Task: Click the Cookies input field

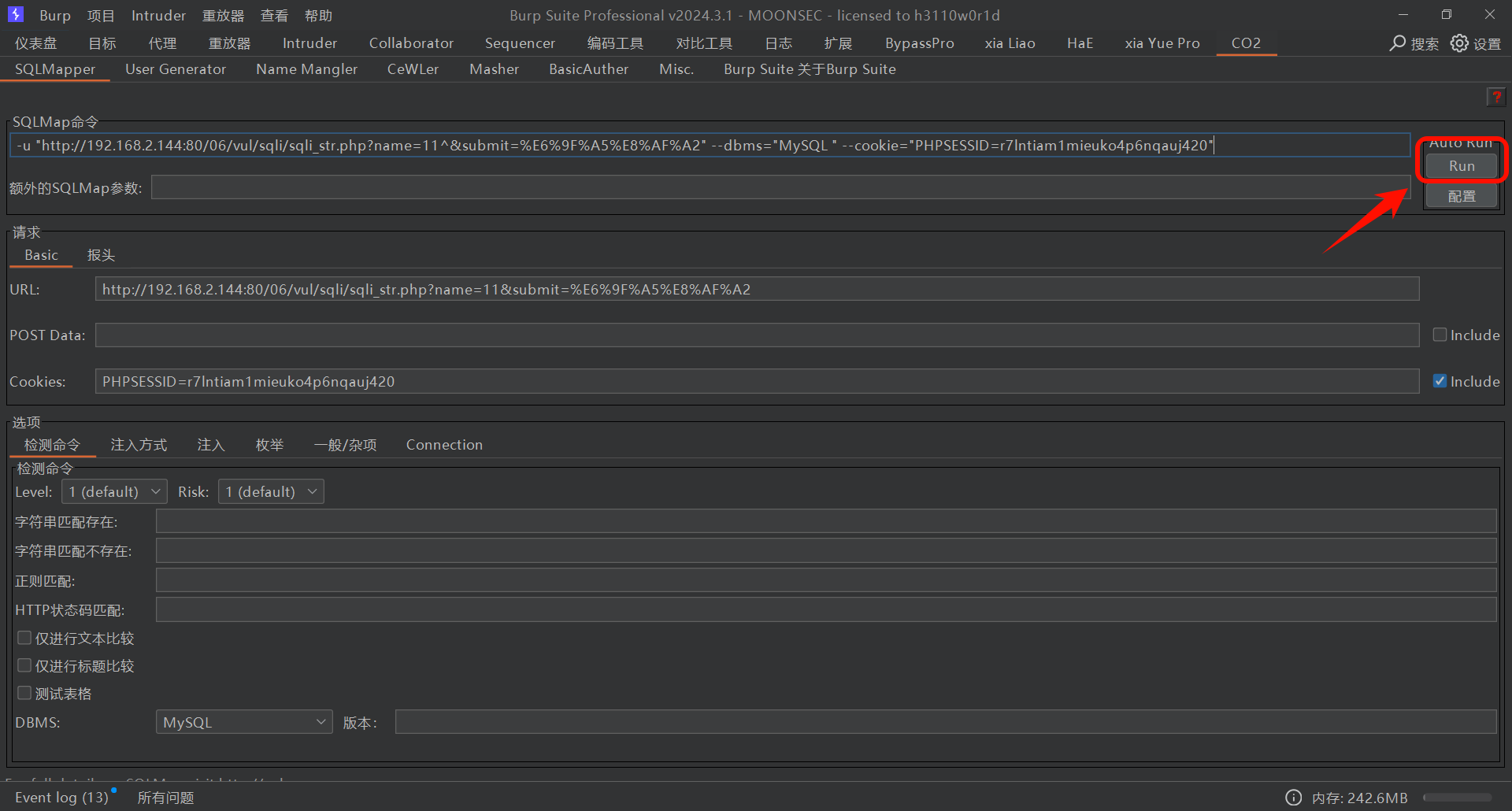Action: pyautogui.click(x=757, y=381)
